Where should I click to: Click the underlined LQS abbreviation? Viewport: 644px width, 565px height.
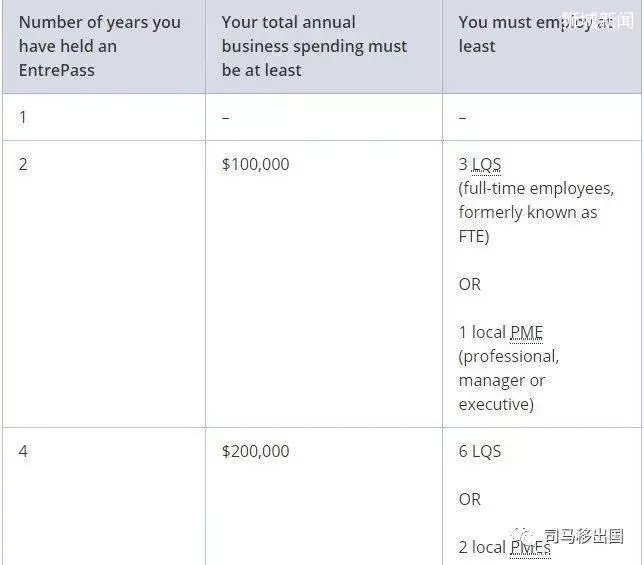tap(486, 165)
